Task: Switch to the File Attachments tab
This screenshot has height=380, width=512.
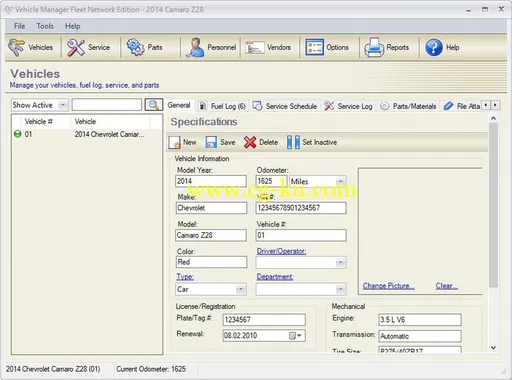Action: [x=462, y=106]
